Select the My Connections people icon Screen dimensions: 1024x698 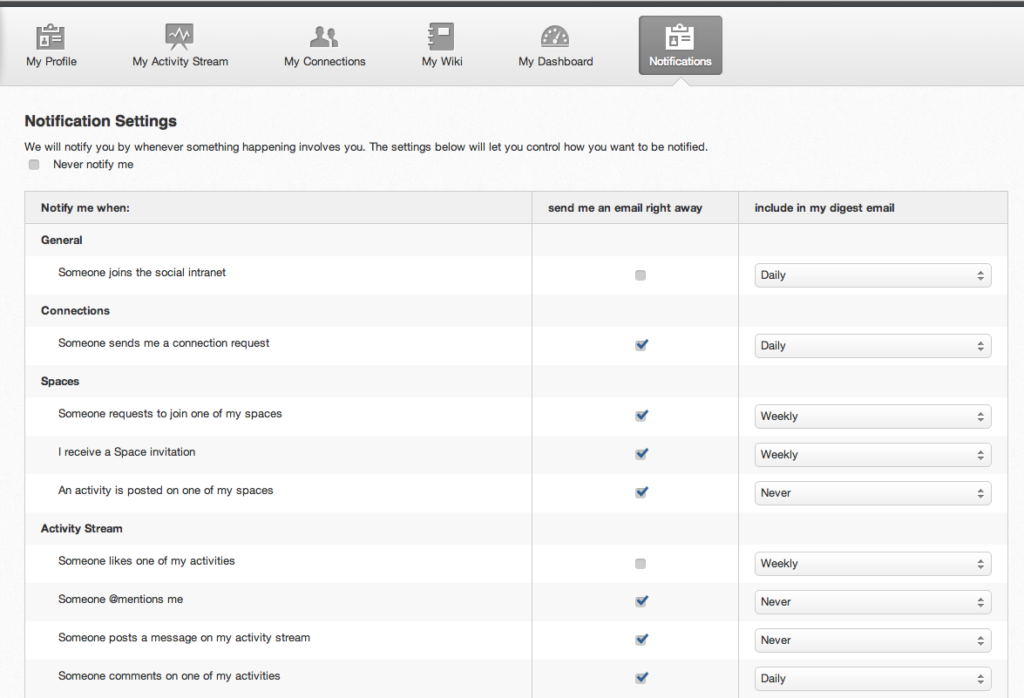click(x=324, y=37)
